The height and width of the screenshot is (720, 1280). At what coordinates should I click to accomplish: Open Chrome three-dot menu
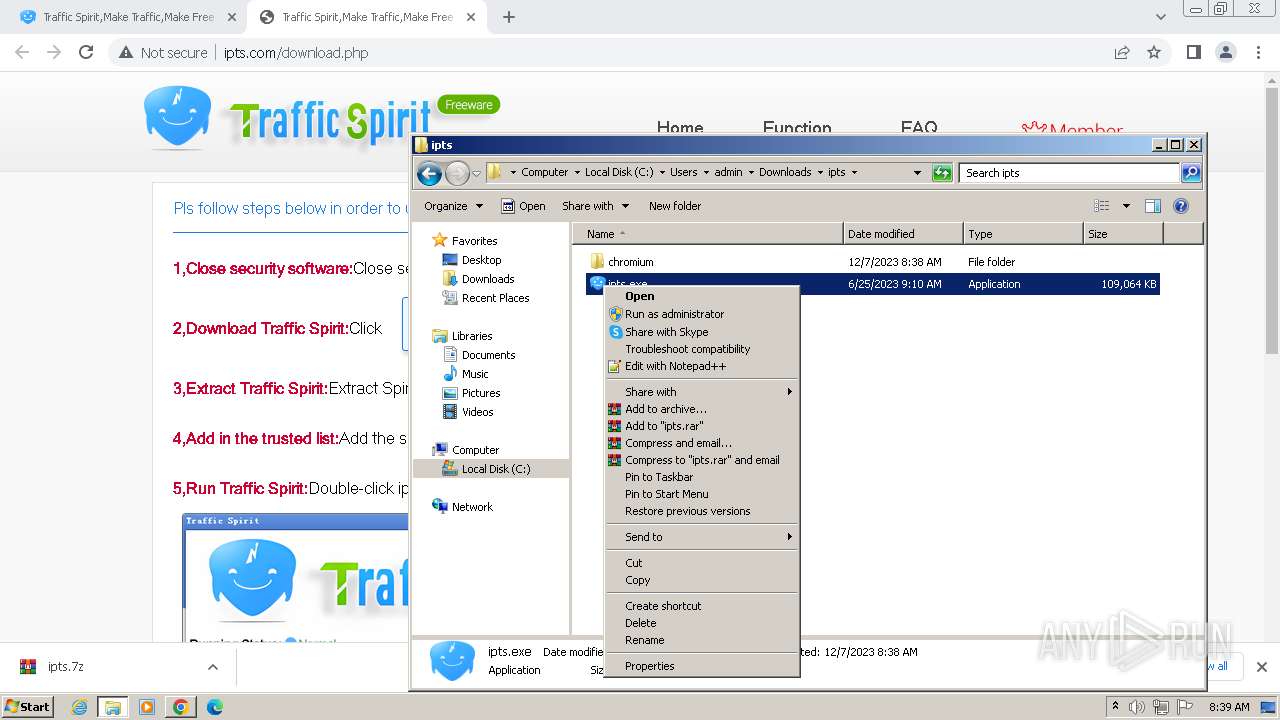(x=1258, y=52)
